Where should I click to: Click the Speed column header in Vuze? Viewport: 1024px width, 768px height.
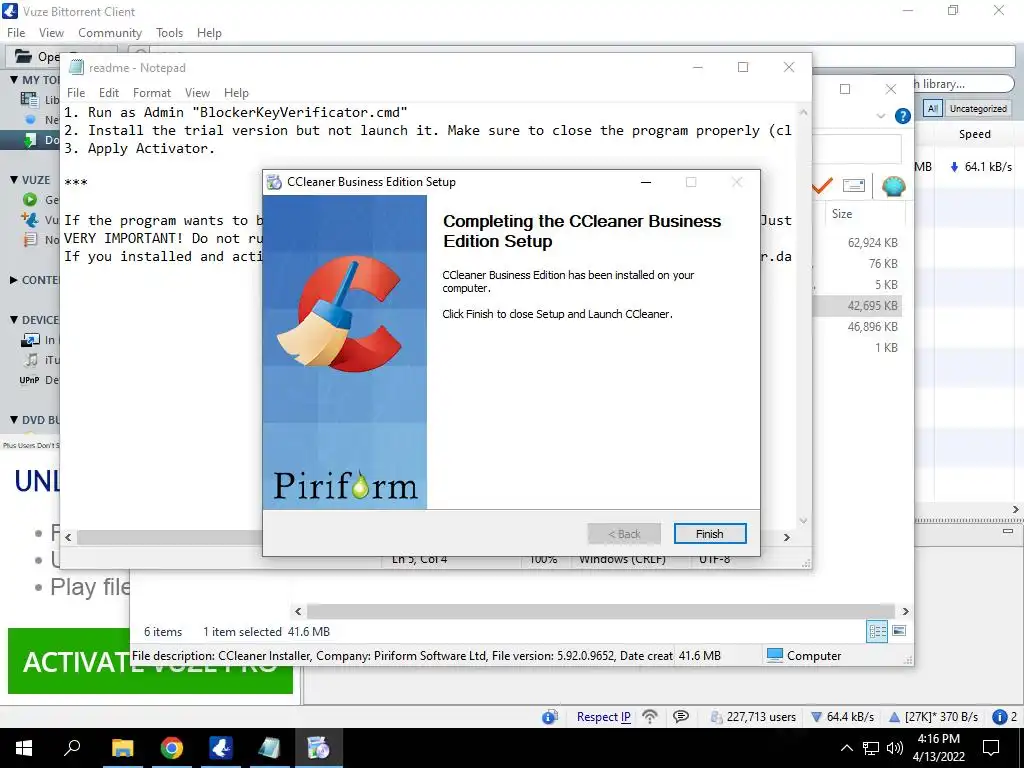click(974, 134)
